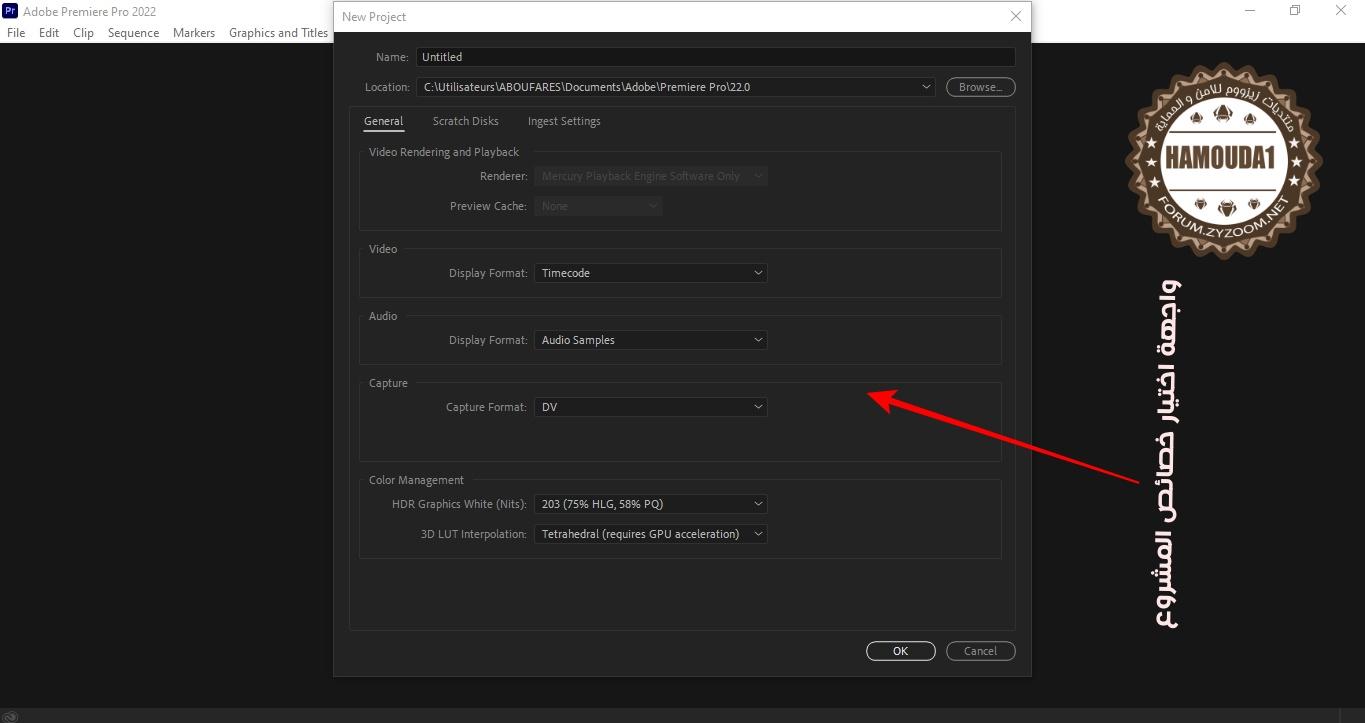This screenshot has width=1365, height=723.
Task: Click the disabled Preview Cache dropdown
Action: [x=598, y=206]
